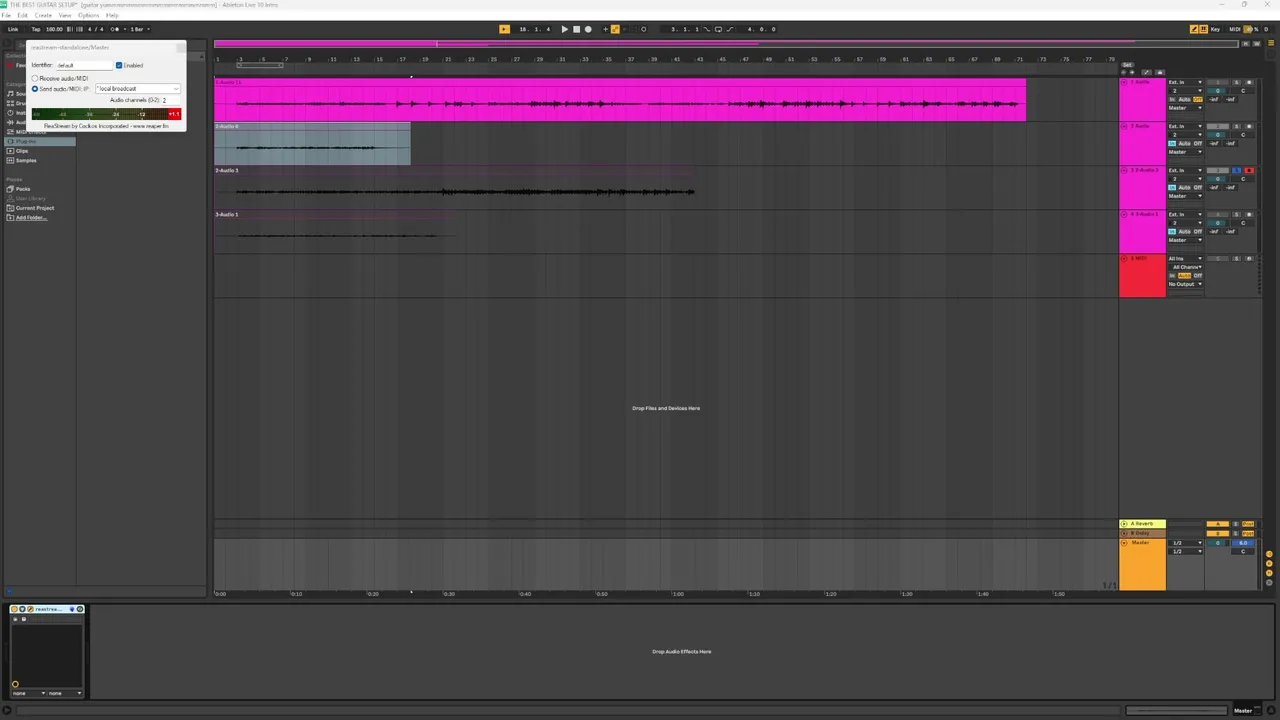Open the 1 Bar quantization menu
1280x720 pixels.
[139, 29]
